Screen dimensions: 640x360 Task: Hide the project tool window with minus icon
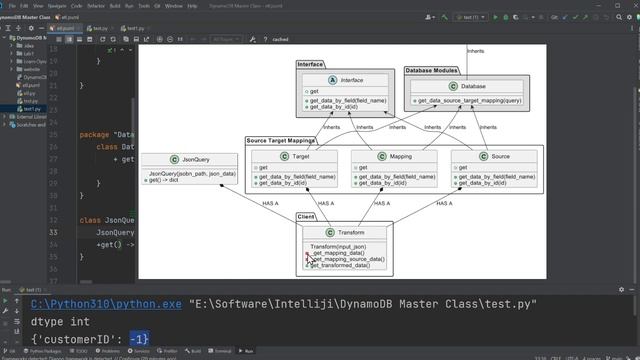click(41, 28)
